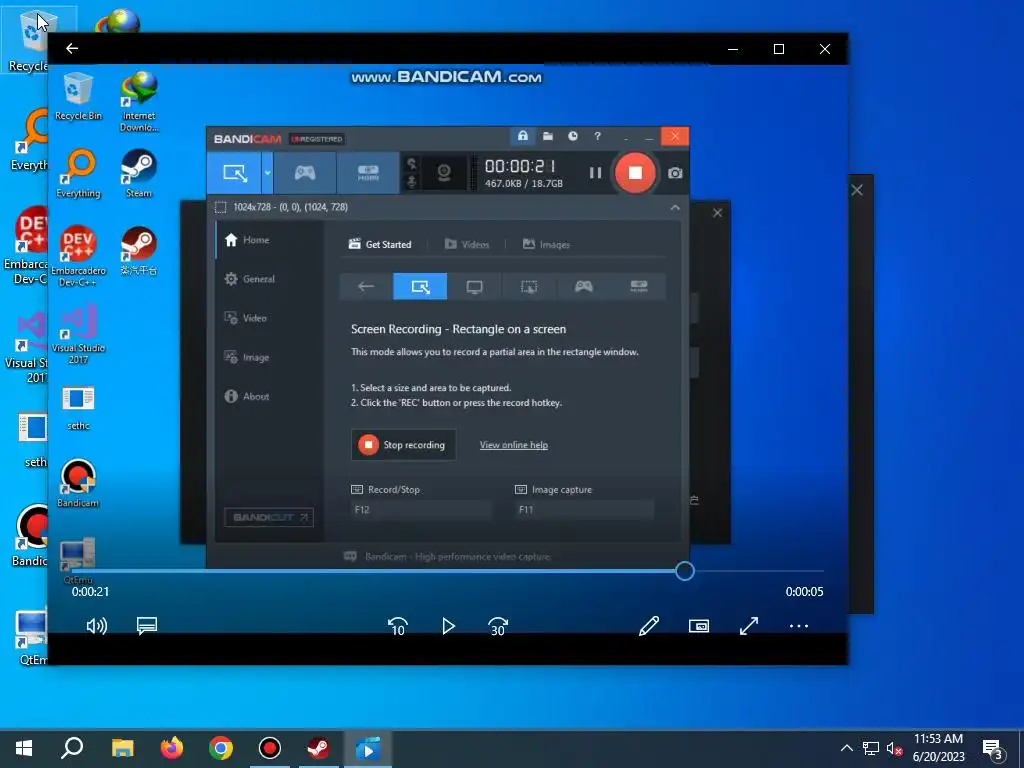Open File Explorer from the taskbar
The width and height of the screenshot is (1024, 768).
tap(122, 748)
